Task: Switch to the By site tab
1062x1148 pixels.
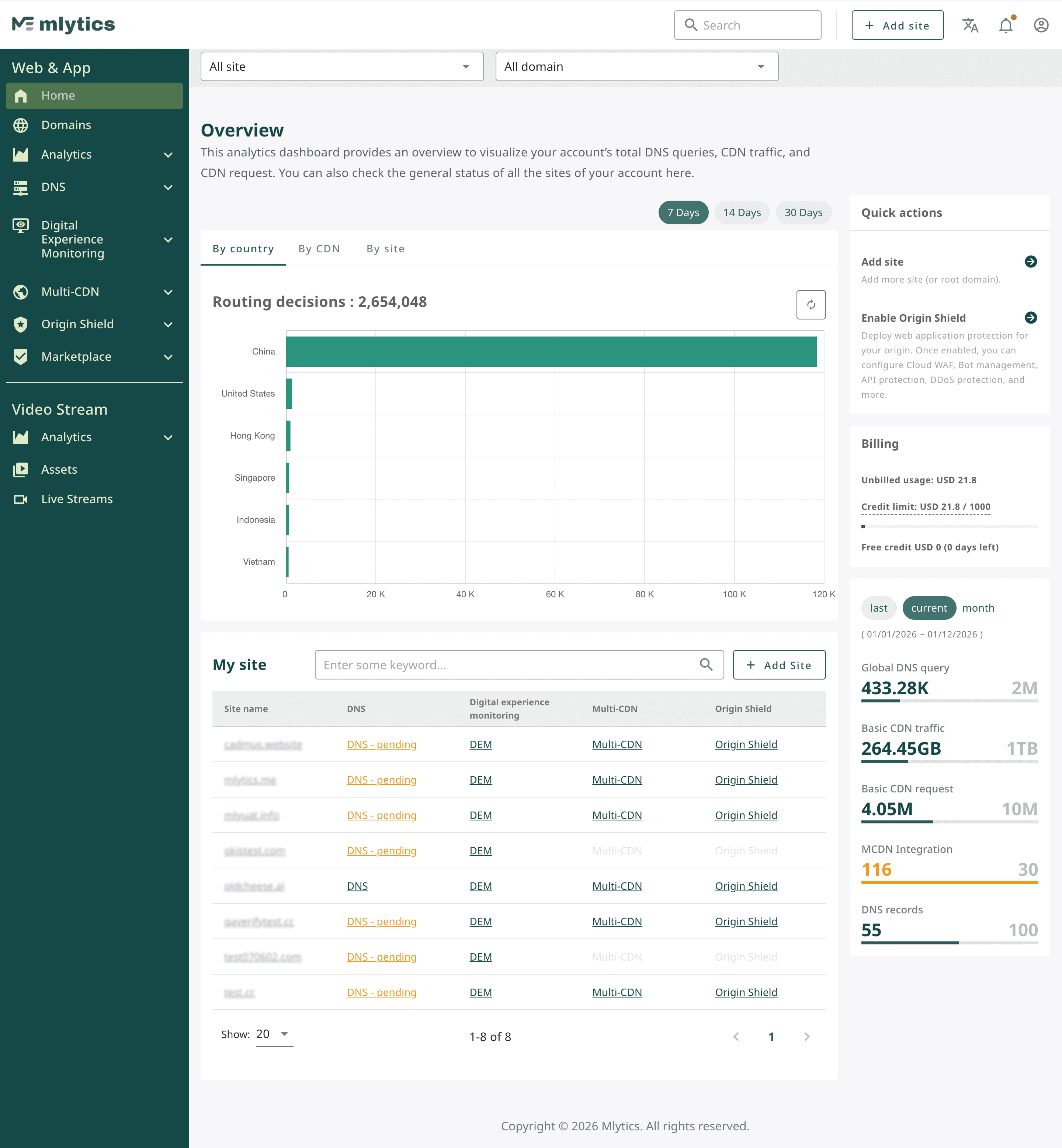Action: click(x=385, y=249)
